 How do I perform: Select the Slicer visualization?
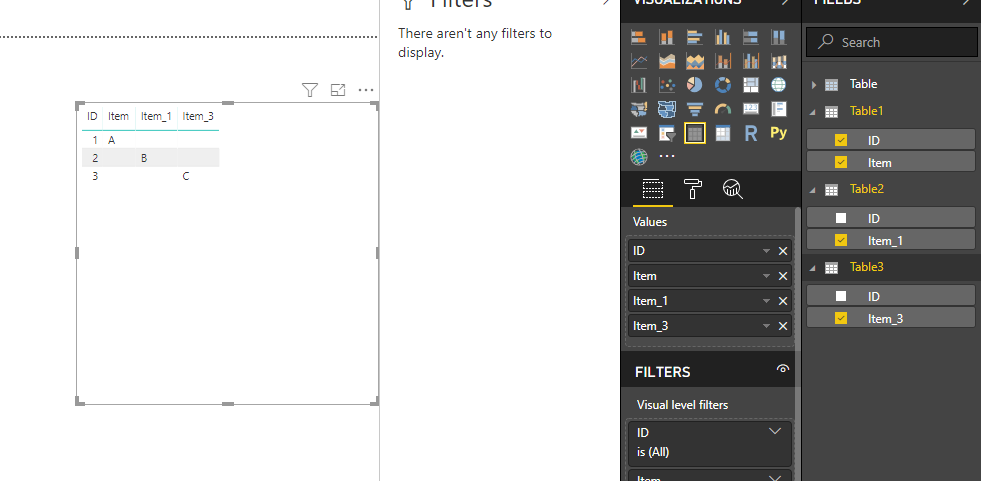point(667,133)
